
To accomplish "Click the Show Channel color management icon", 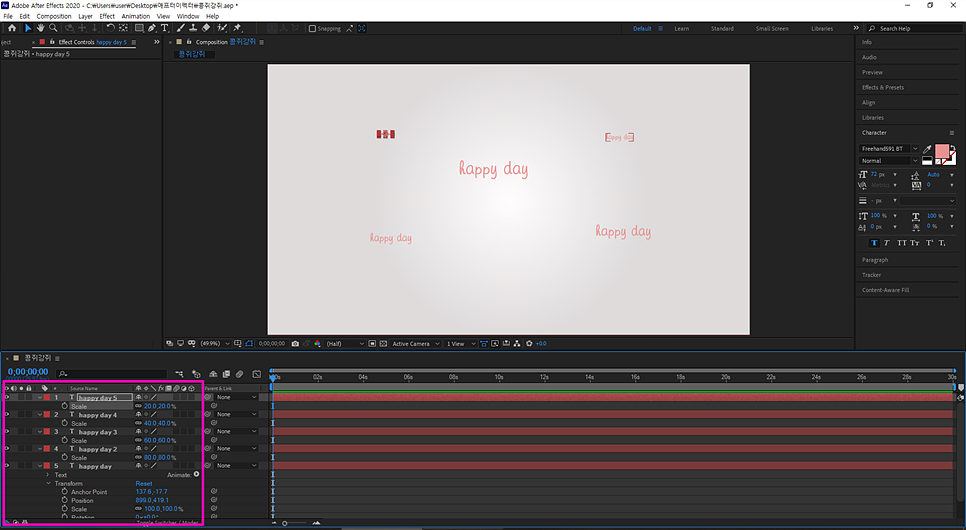I will 317,343.
